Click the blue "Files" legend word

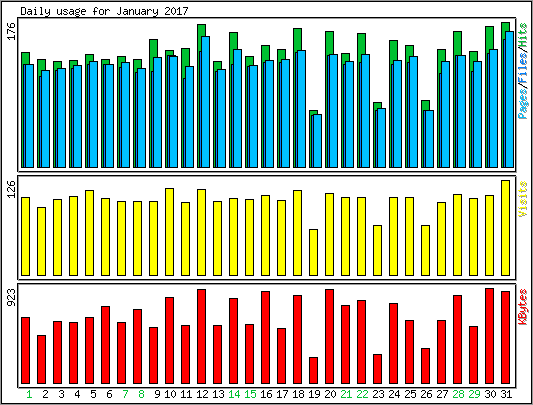[522, 69]
